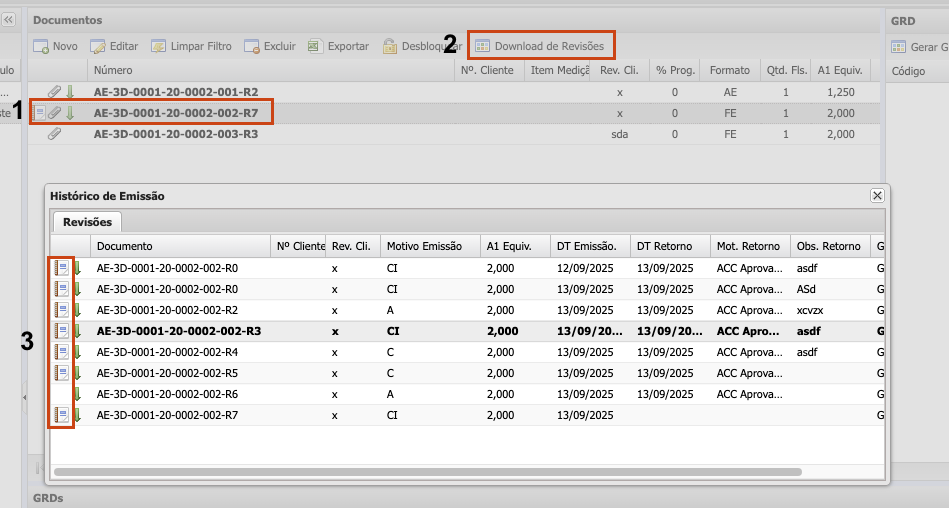The image size is (949, 508).
Task: Click the Desbloquear padlock icon
Action: (x=390, y=46)
